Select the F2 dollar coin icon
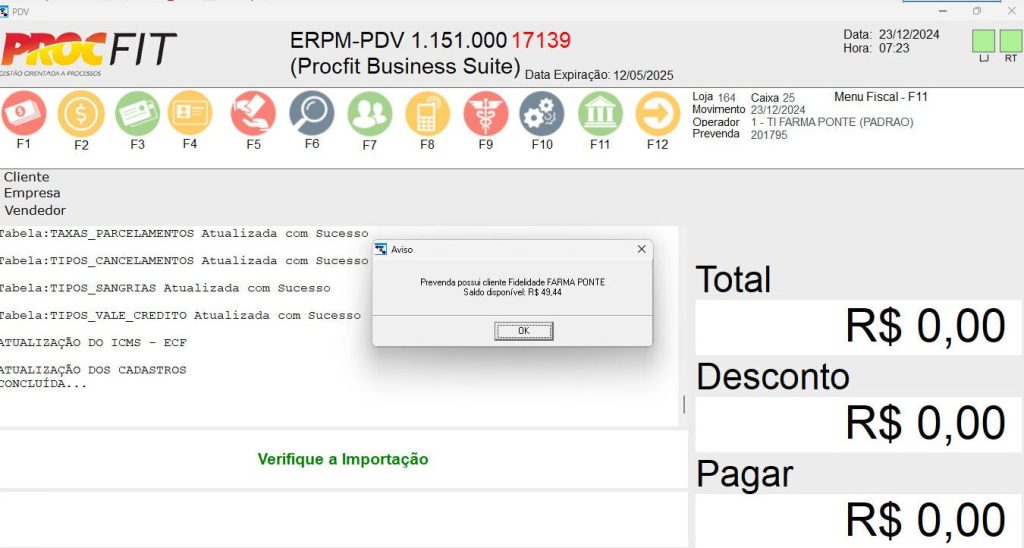This screenshot has width=1024, height=548. 81,114
